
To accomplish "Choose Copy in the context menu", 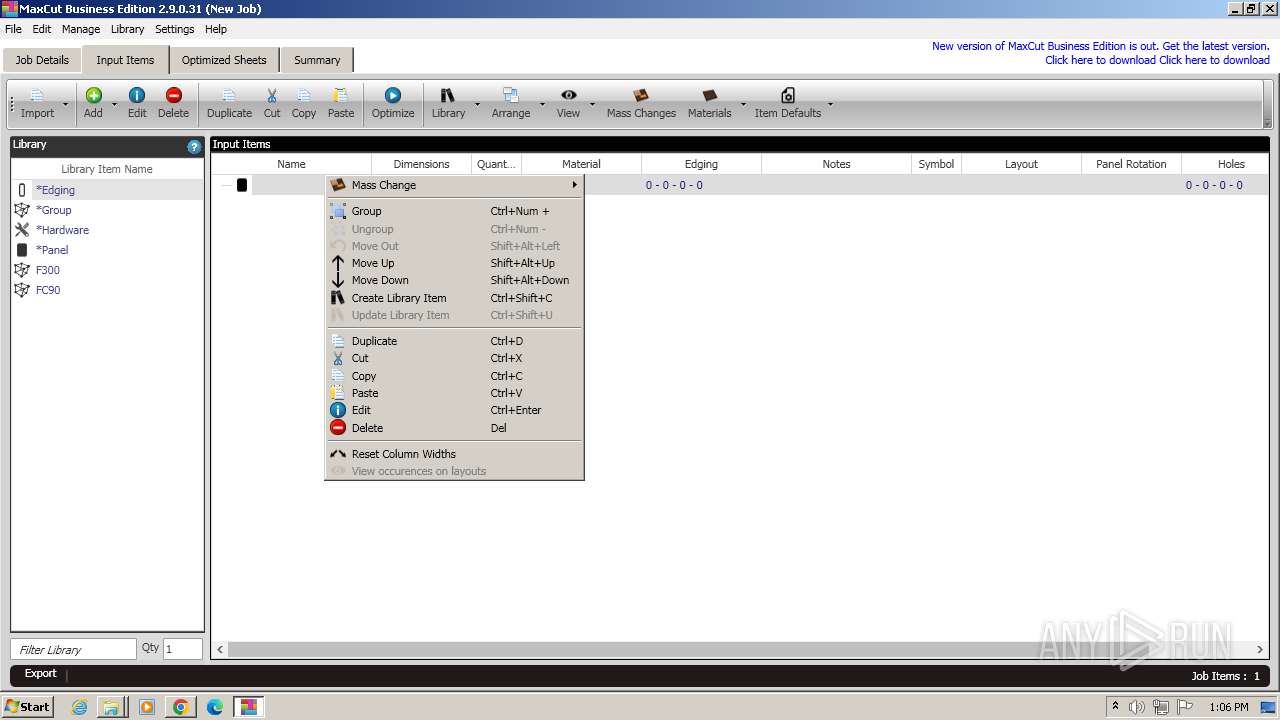I will (x=455, y=376).
